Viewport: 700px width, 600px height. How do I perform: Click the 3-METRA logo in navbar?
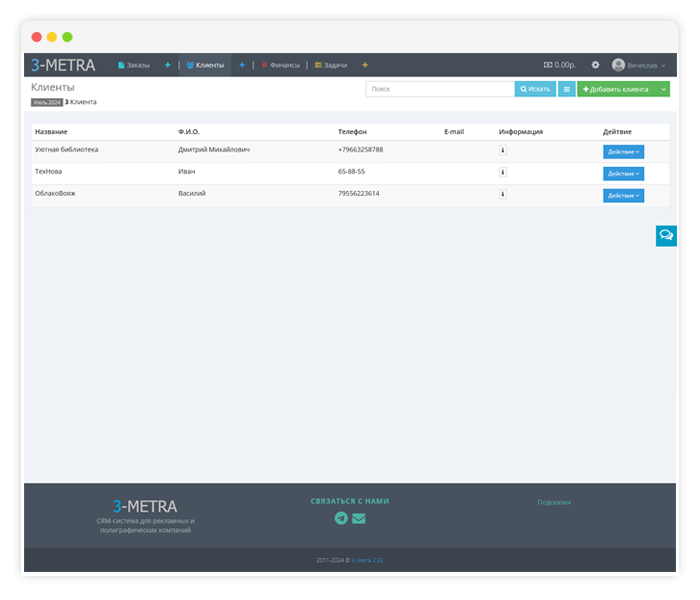click(63, 65)
